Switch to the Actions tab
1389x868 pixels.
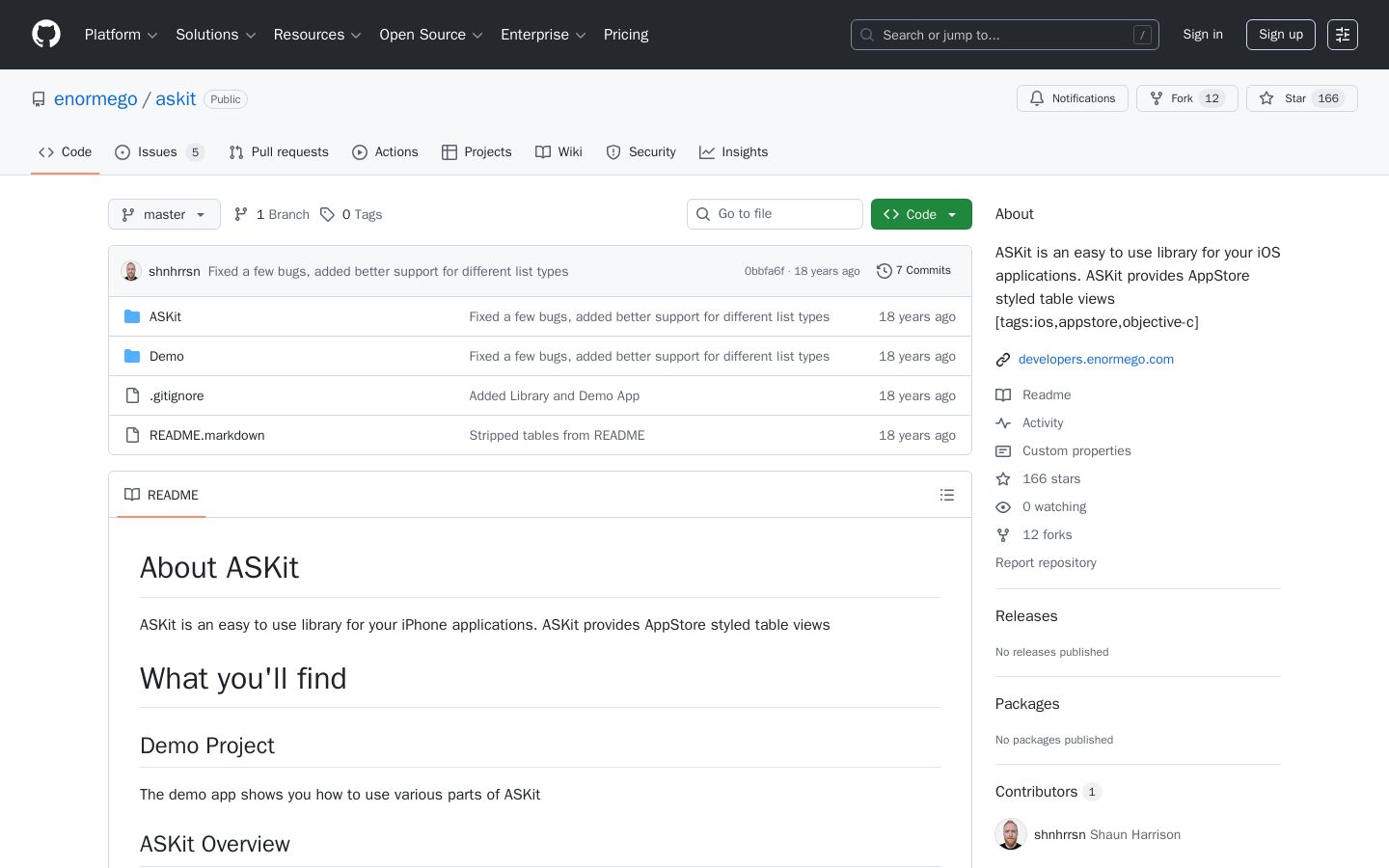[x=385, y=152]
